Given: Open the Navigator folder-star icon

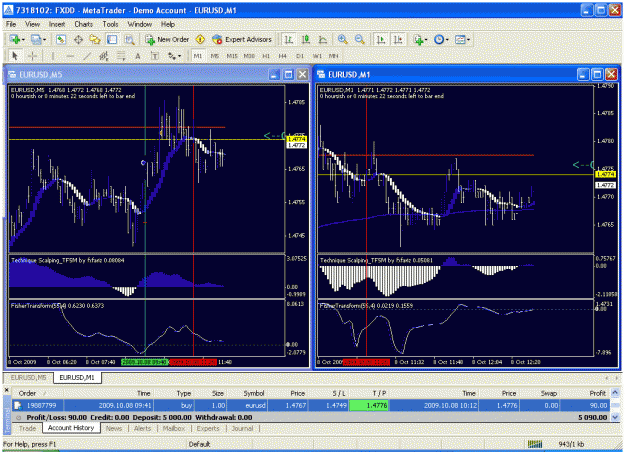Looking at the screenshot, I should [95, 39].
